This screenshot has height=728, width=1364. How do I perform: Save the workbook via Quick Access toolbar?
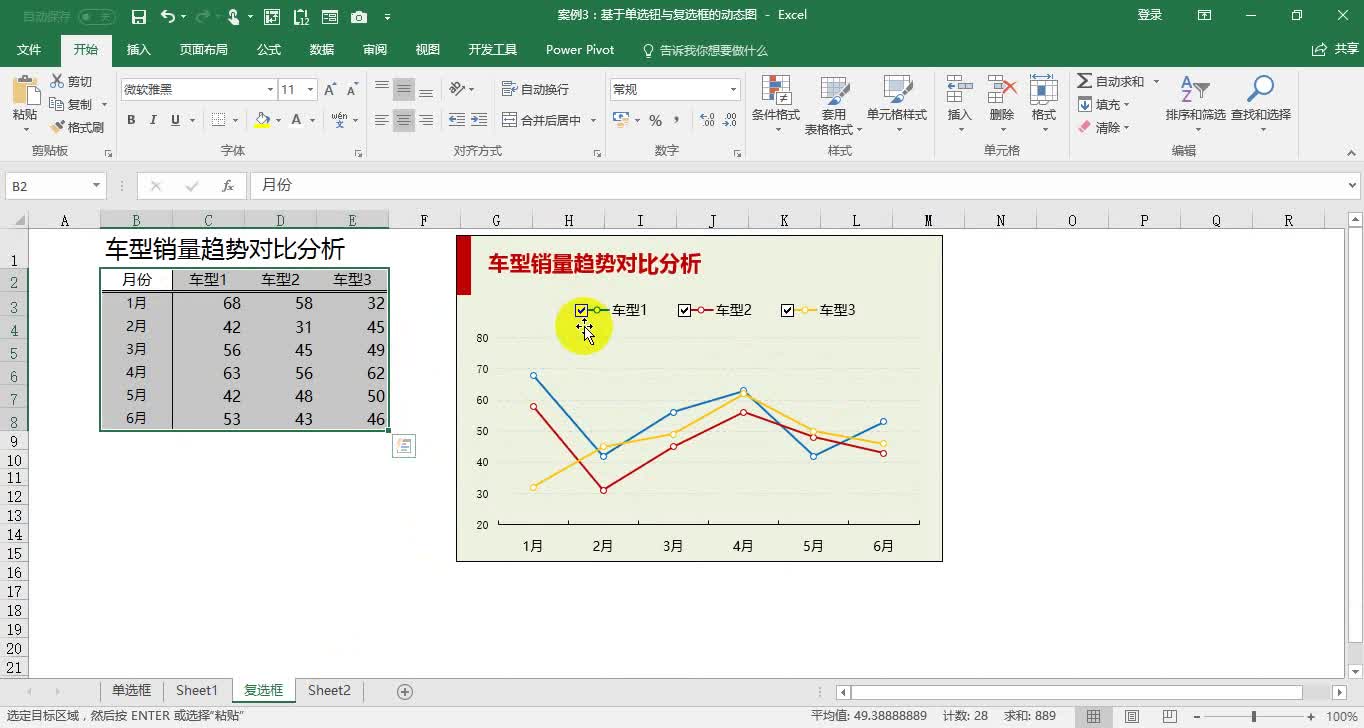point(138,14)
